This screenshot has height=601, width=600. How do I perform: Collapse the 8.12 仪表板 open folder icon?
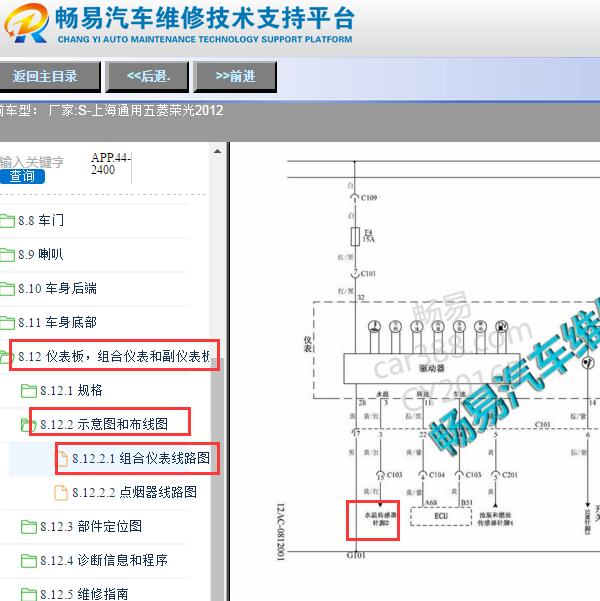(7, 357)
